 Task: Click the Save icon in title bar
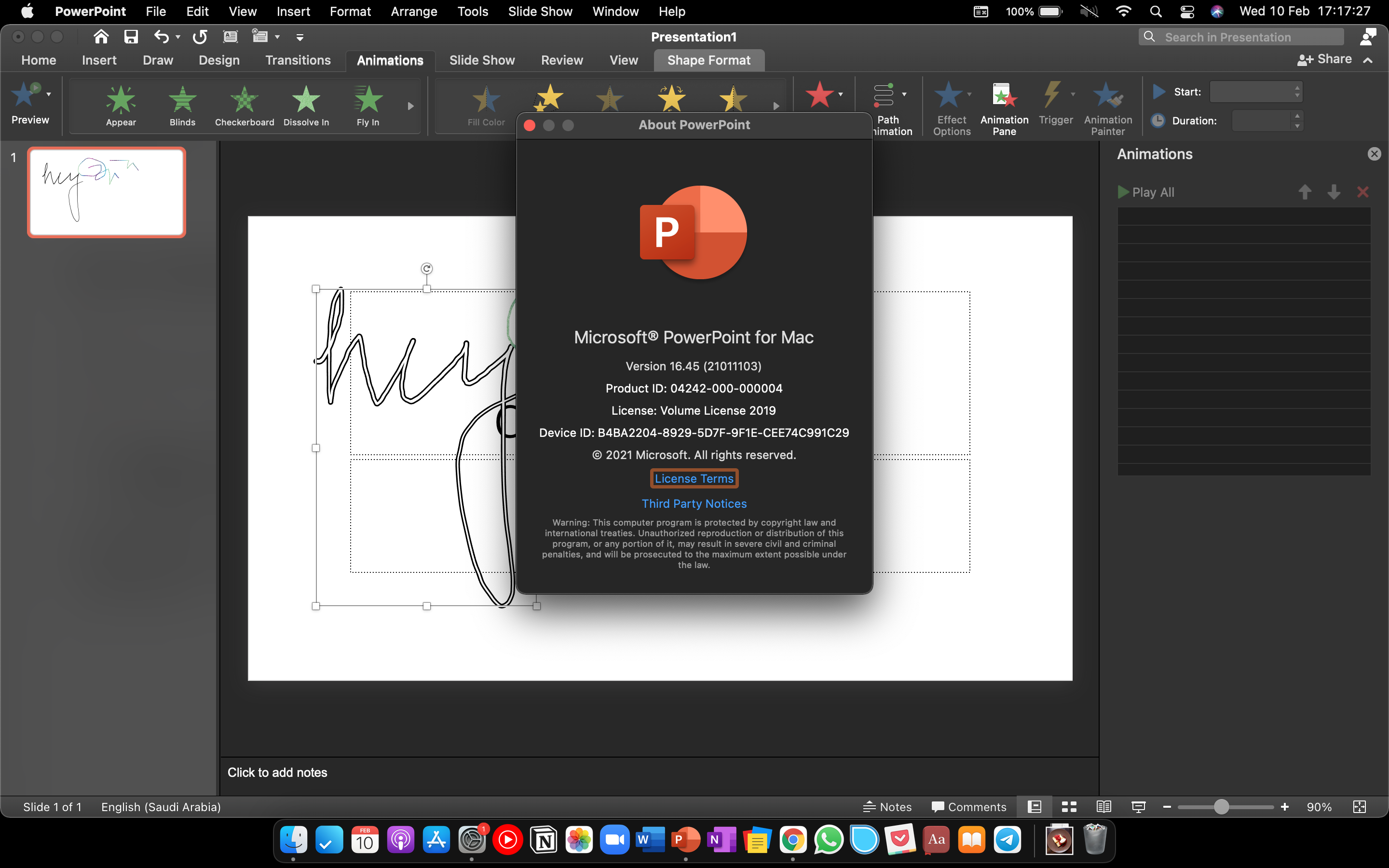(131, 37)
